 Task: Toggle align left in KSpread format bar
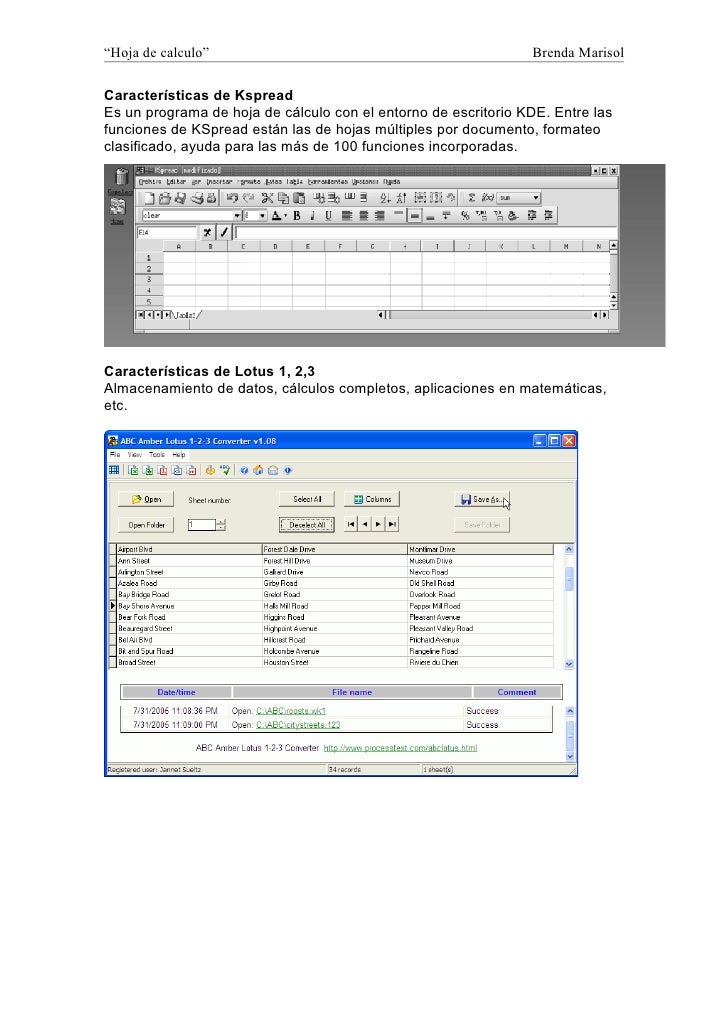tap(347, 215)
